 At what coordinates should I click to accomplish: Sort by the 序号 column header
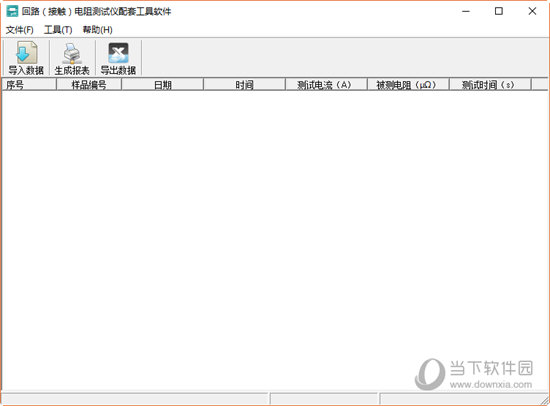29,85
